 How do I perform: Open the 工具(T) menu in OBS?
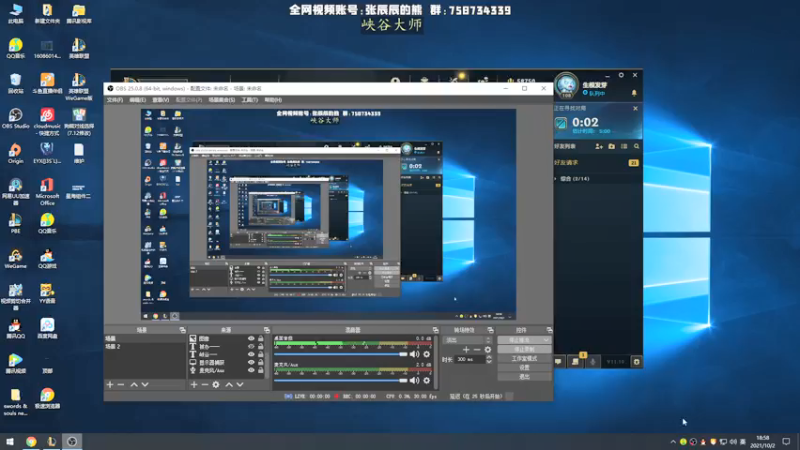tap(249, 100)
